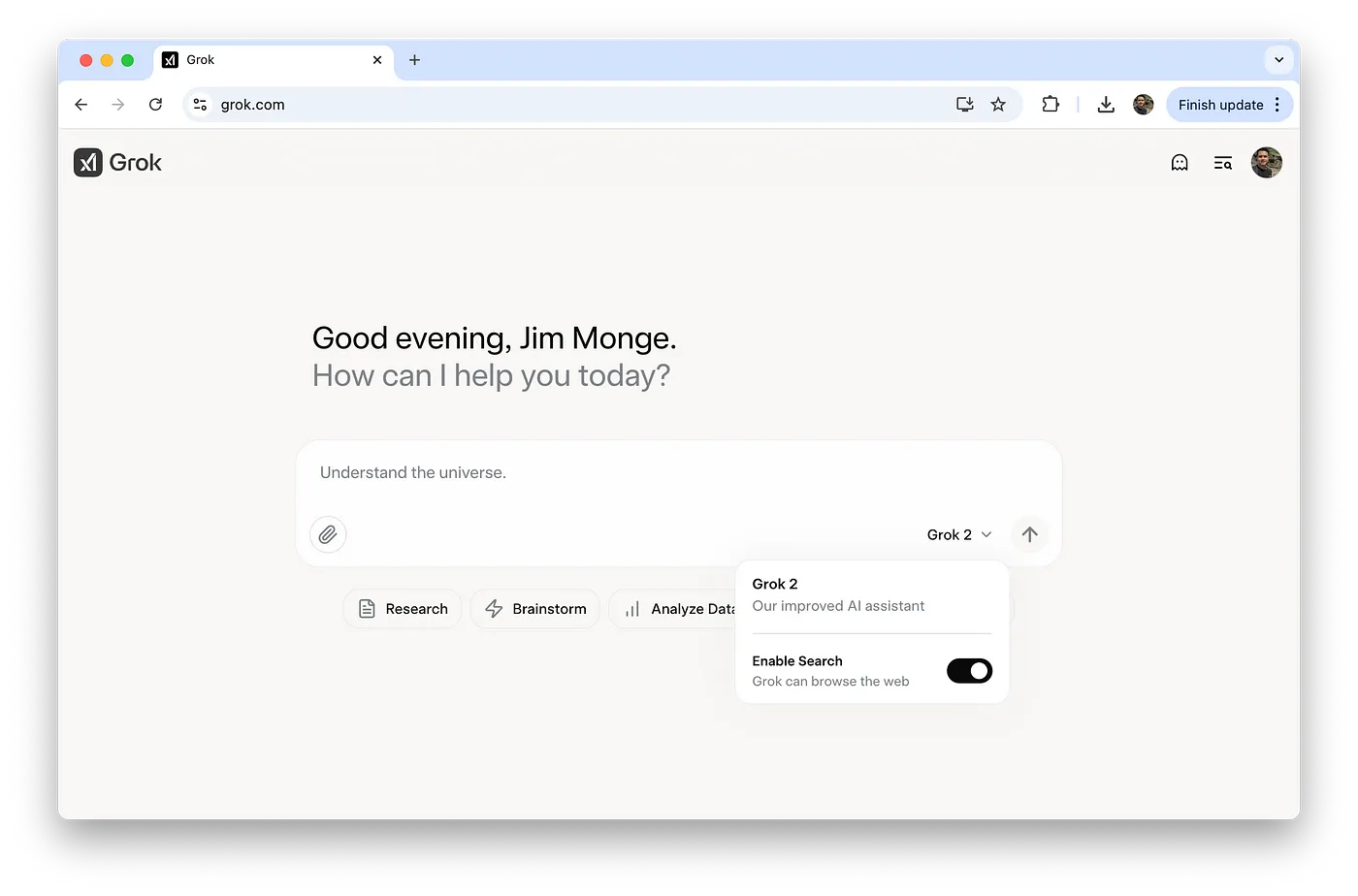This screenshot has height=896, width=1358.
Task: Send message with up arrow button
Action: coord(1030,534)
